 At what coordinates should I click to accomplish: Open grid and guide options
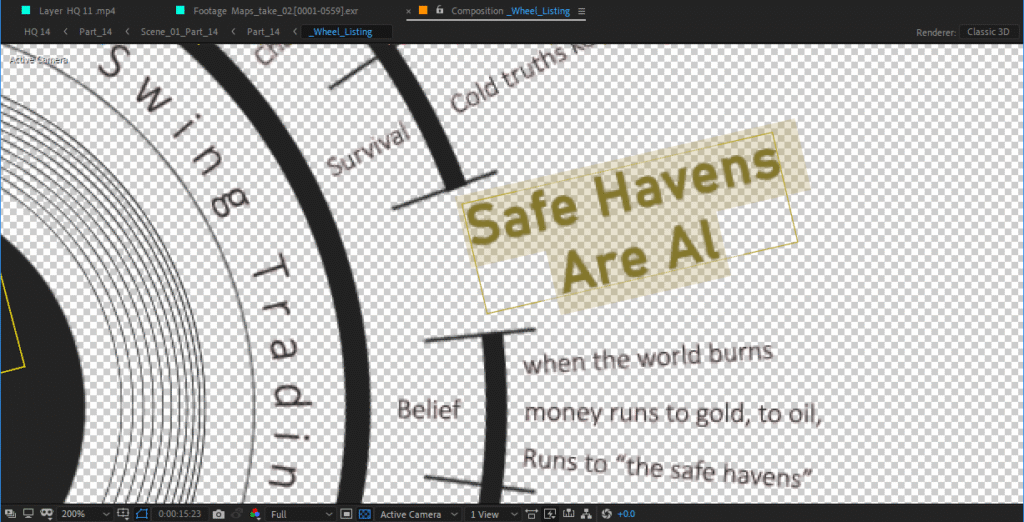(123, 514)
